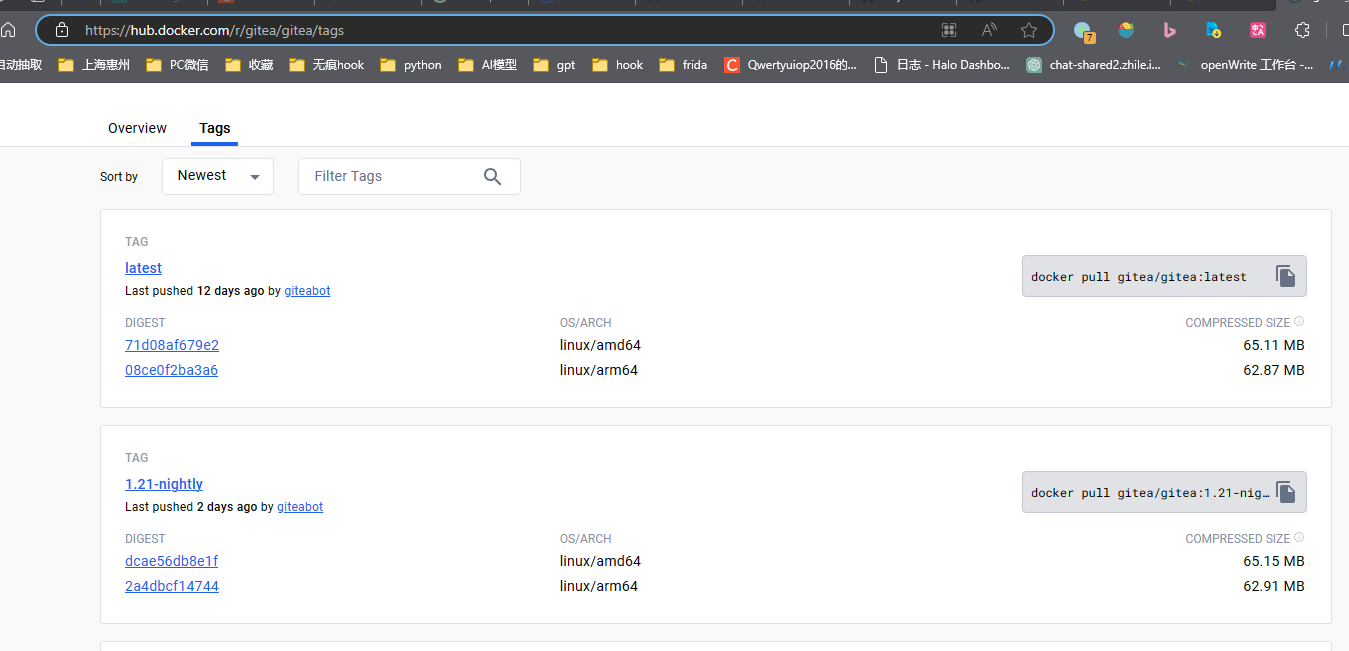Open the 日志 - Halo Dashboard bookmark

pyautogui.click(x=941, y=65)
